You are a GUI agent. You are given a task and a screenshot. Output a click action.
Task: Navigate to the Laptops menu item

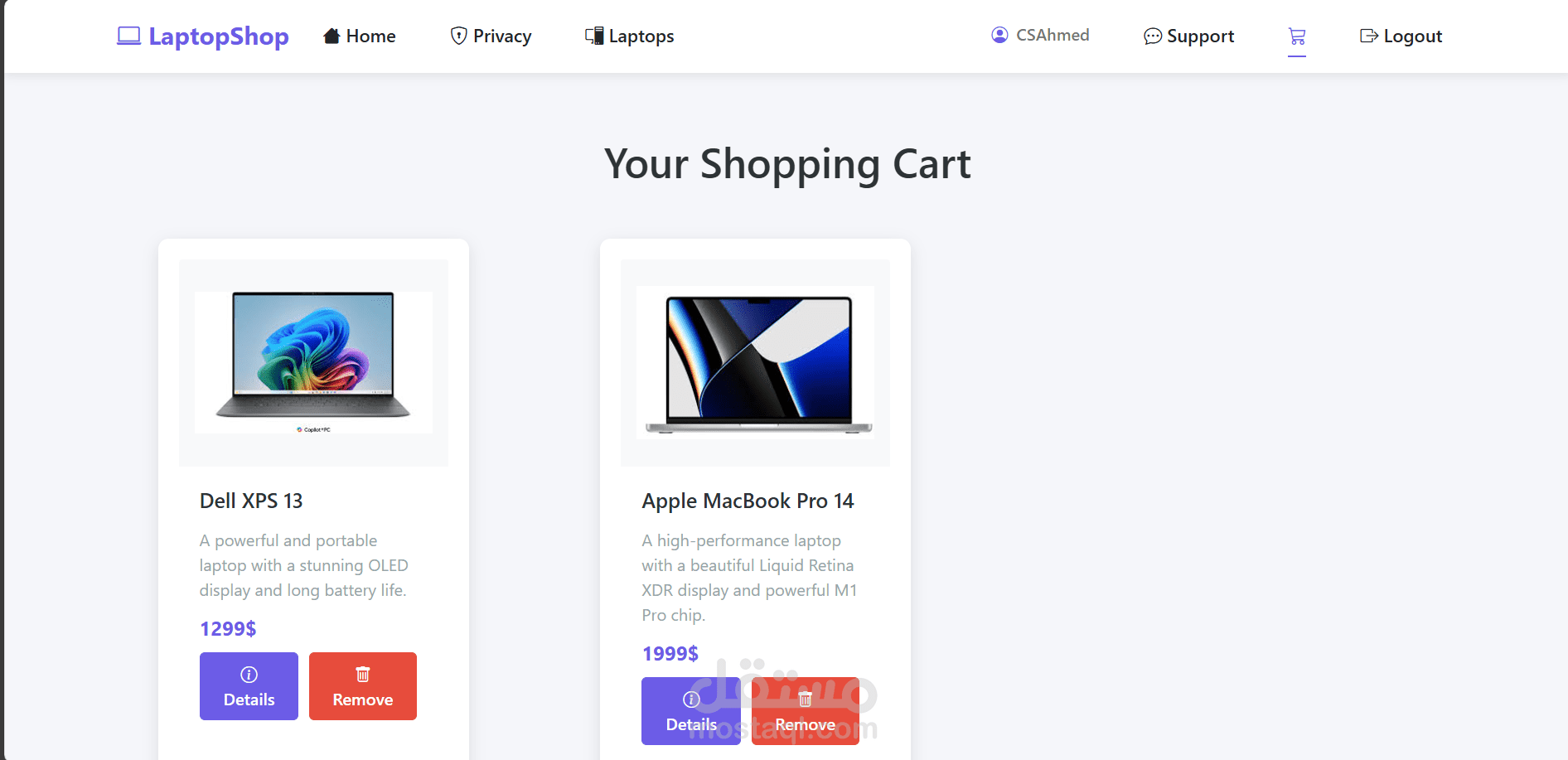pos(630,36)
